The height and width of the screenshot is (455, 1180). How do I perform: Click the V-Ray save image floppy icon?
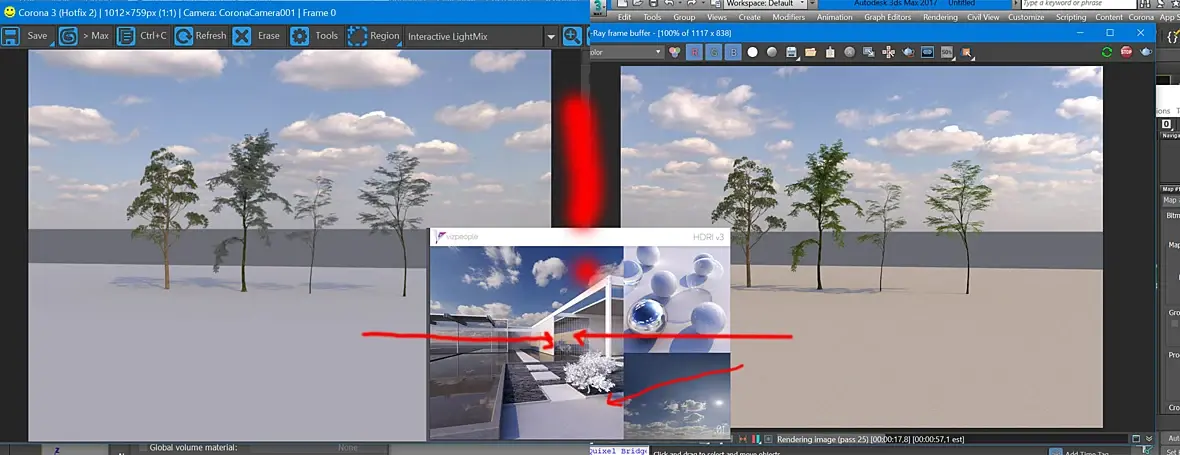(x=791, y=52)
